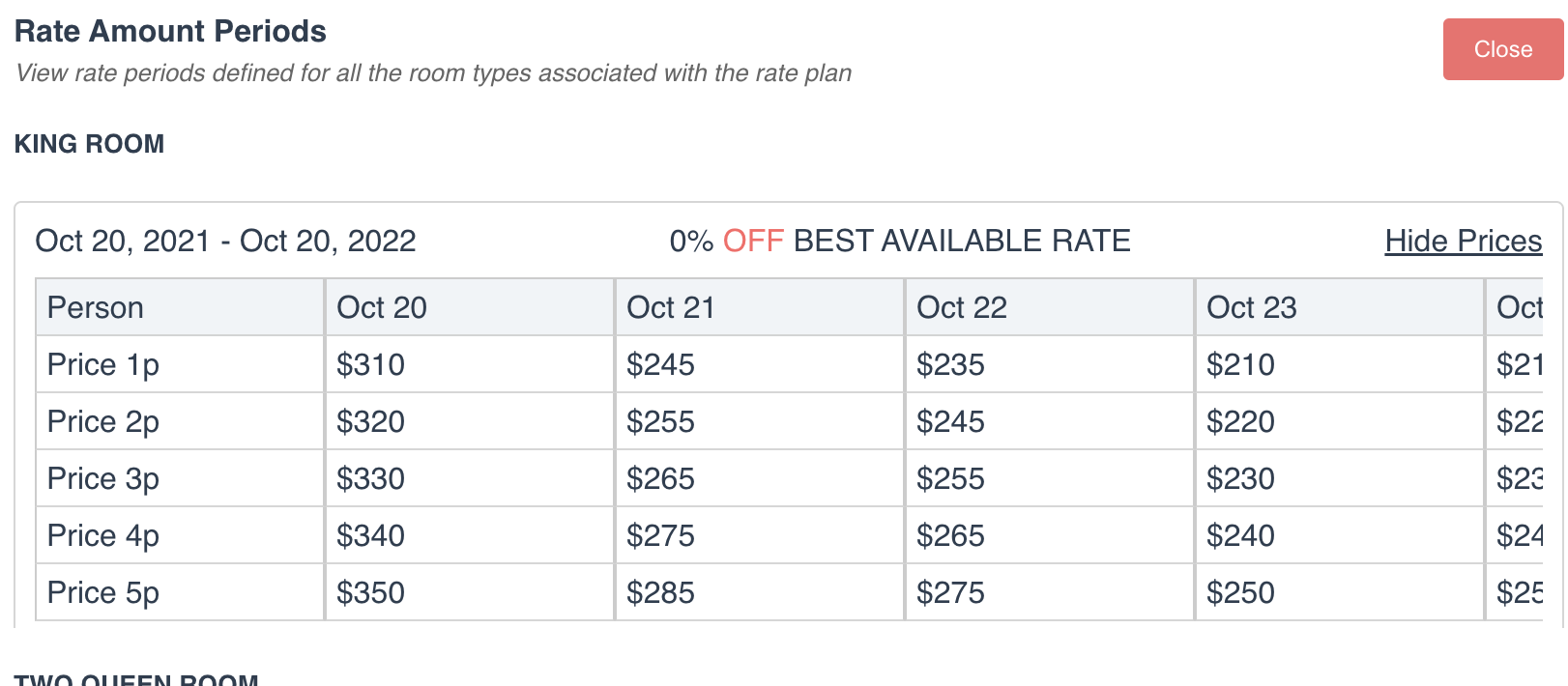Click the Oct 23 column header
The height and width of the screenshot is (686, 1568).
(1251, 306)
